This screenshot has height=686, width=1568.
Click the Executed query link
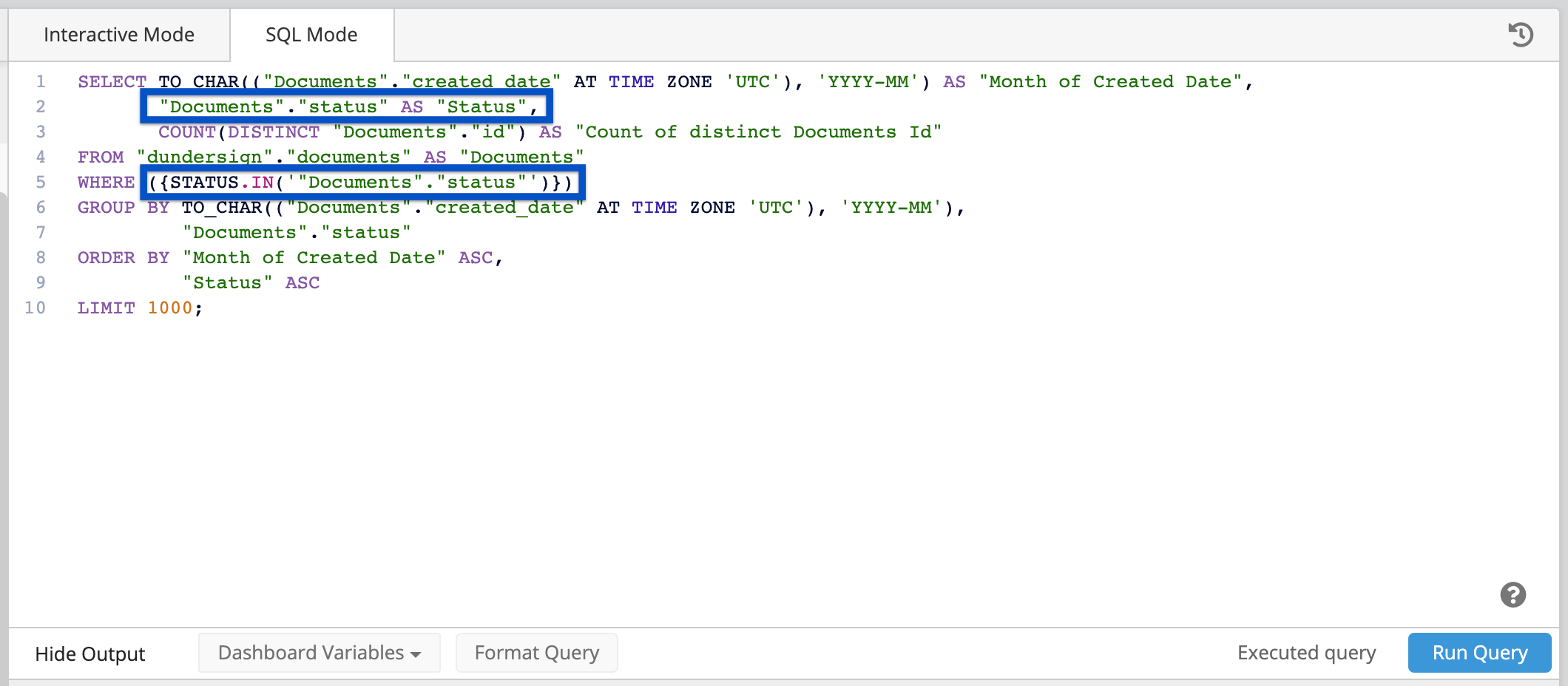pos(1307,653)
